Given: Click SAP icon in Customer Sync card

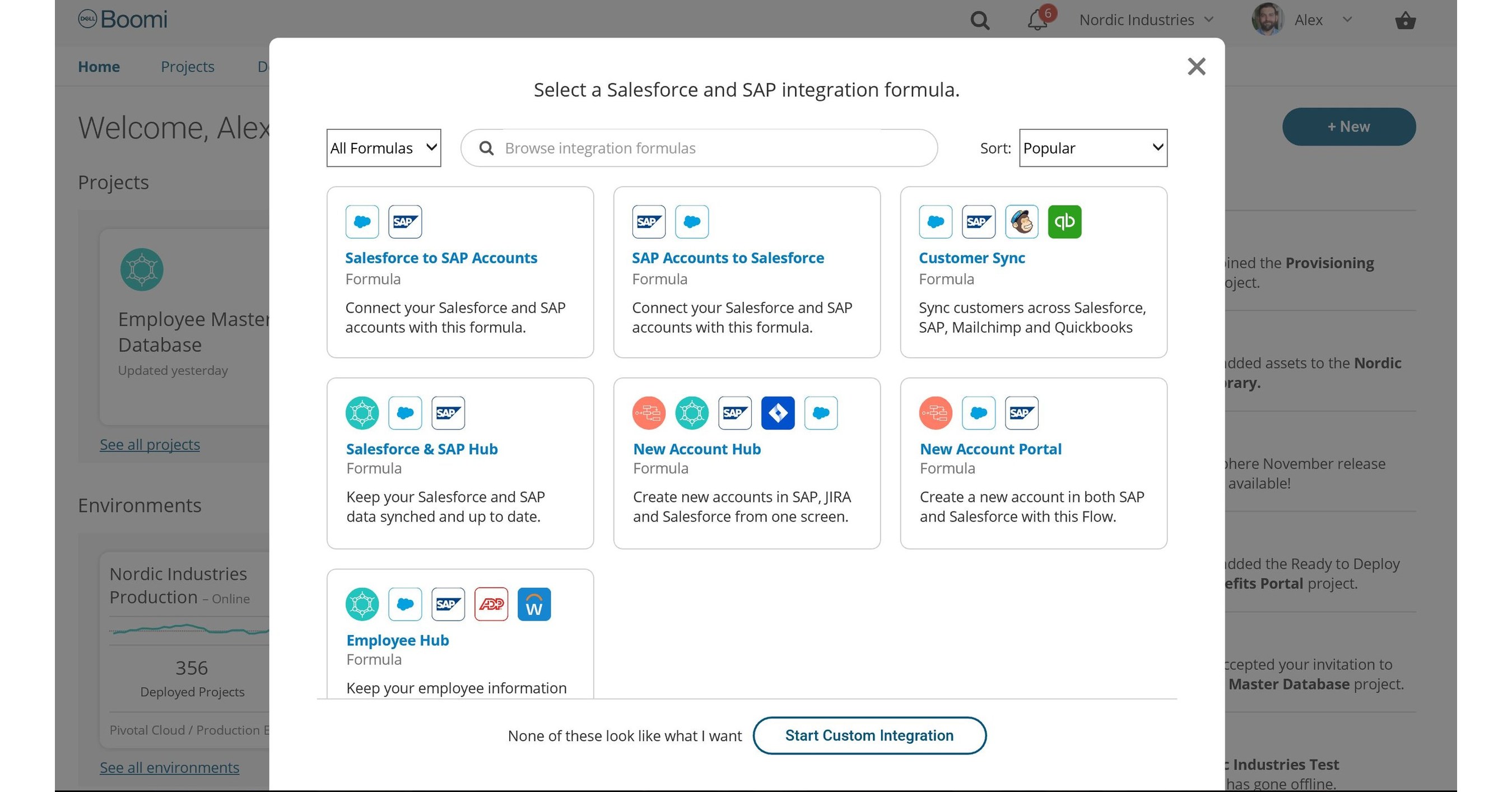Looking at the screenshot, I should coord(979,222).
